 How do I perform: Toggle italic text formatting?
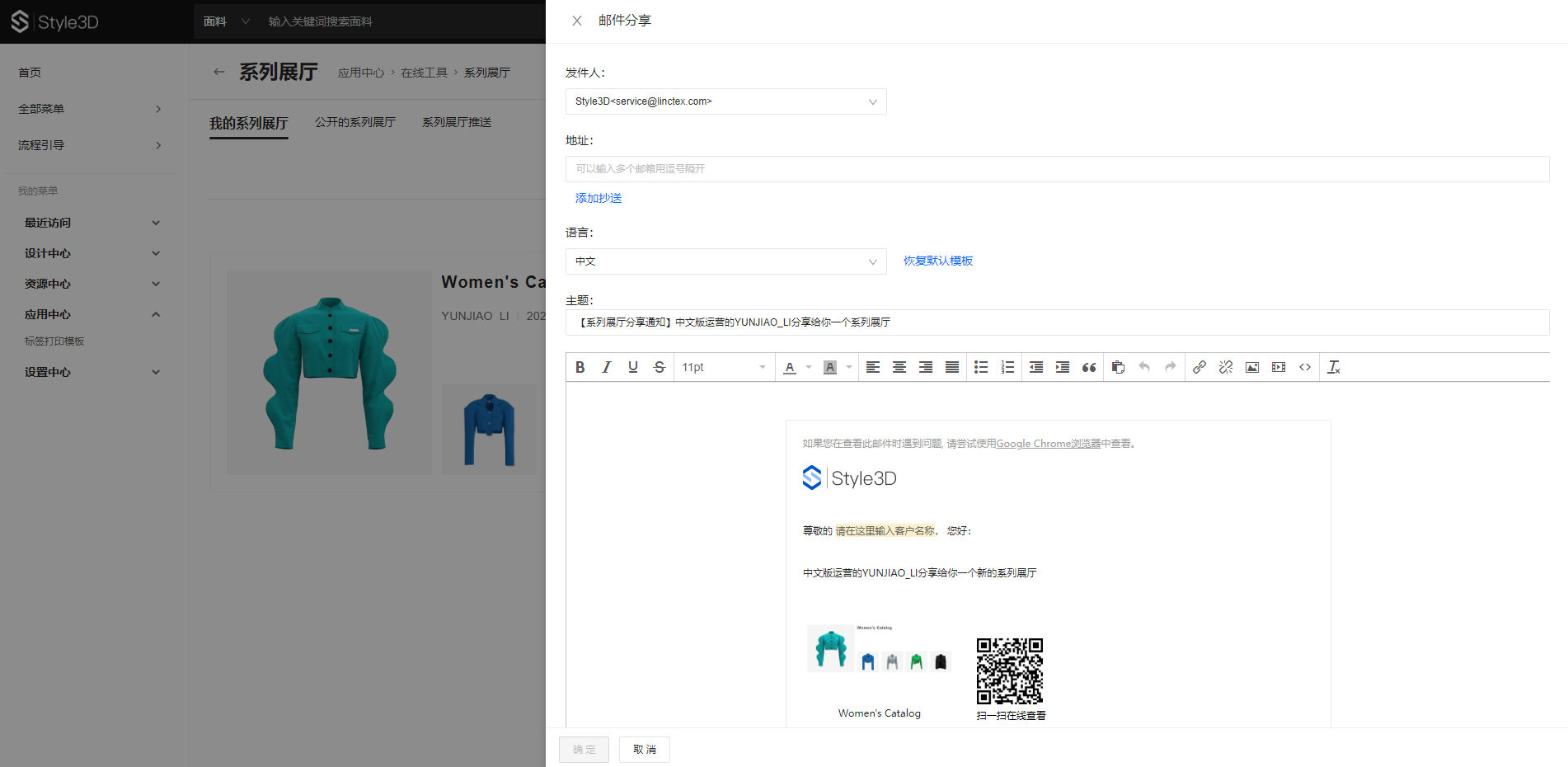pyautogui.click(x=607, y=367)
